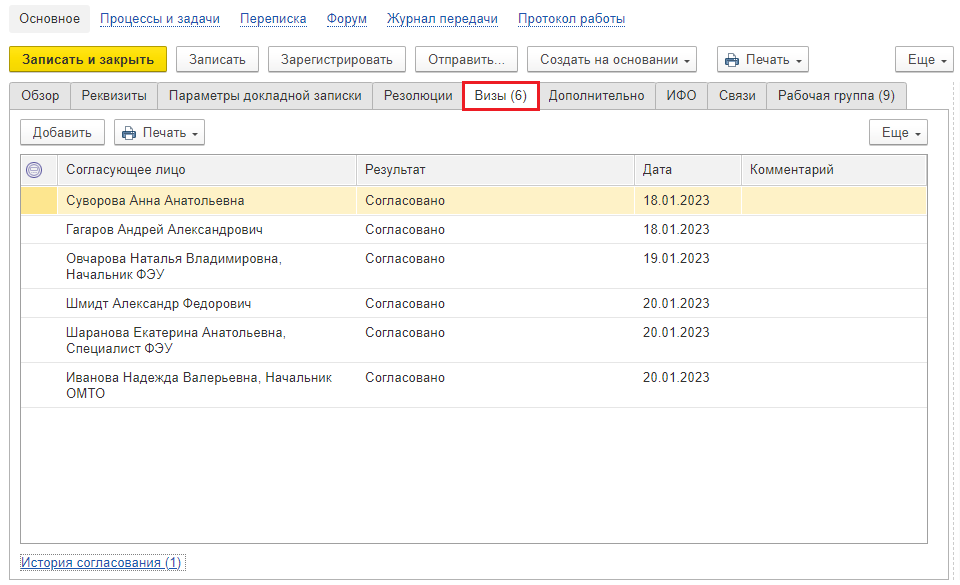Navigate to the Процессы и задачи section
The height and width of the screenshot is (585, 960).
(x=160, y=19)
